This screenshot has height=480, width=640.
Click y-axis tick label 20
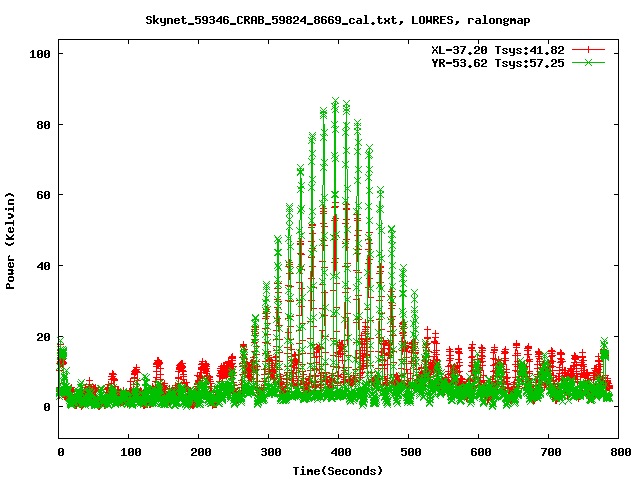[x=44, y=337]
